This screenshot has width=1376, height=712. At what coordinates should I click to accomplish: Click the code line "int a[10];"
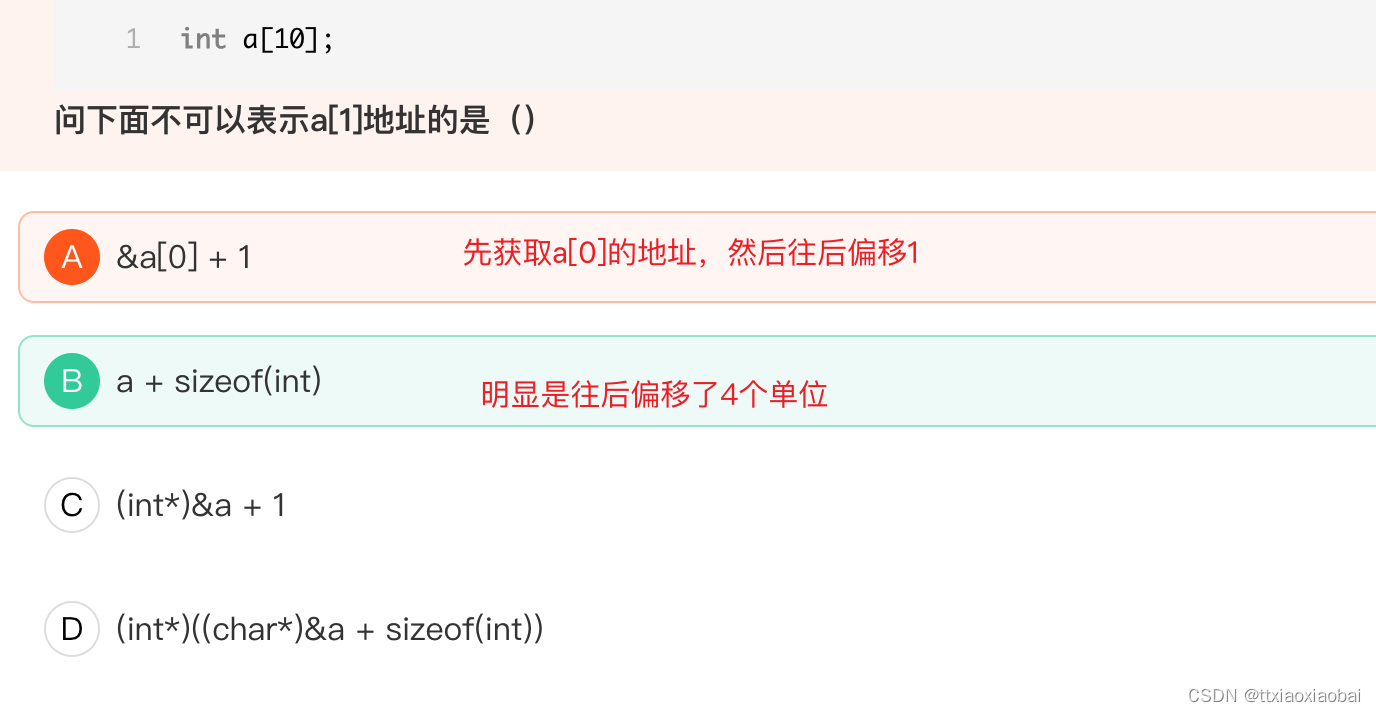coord(255,38)
